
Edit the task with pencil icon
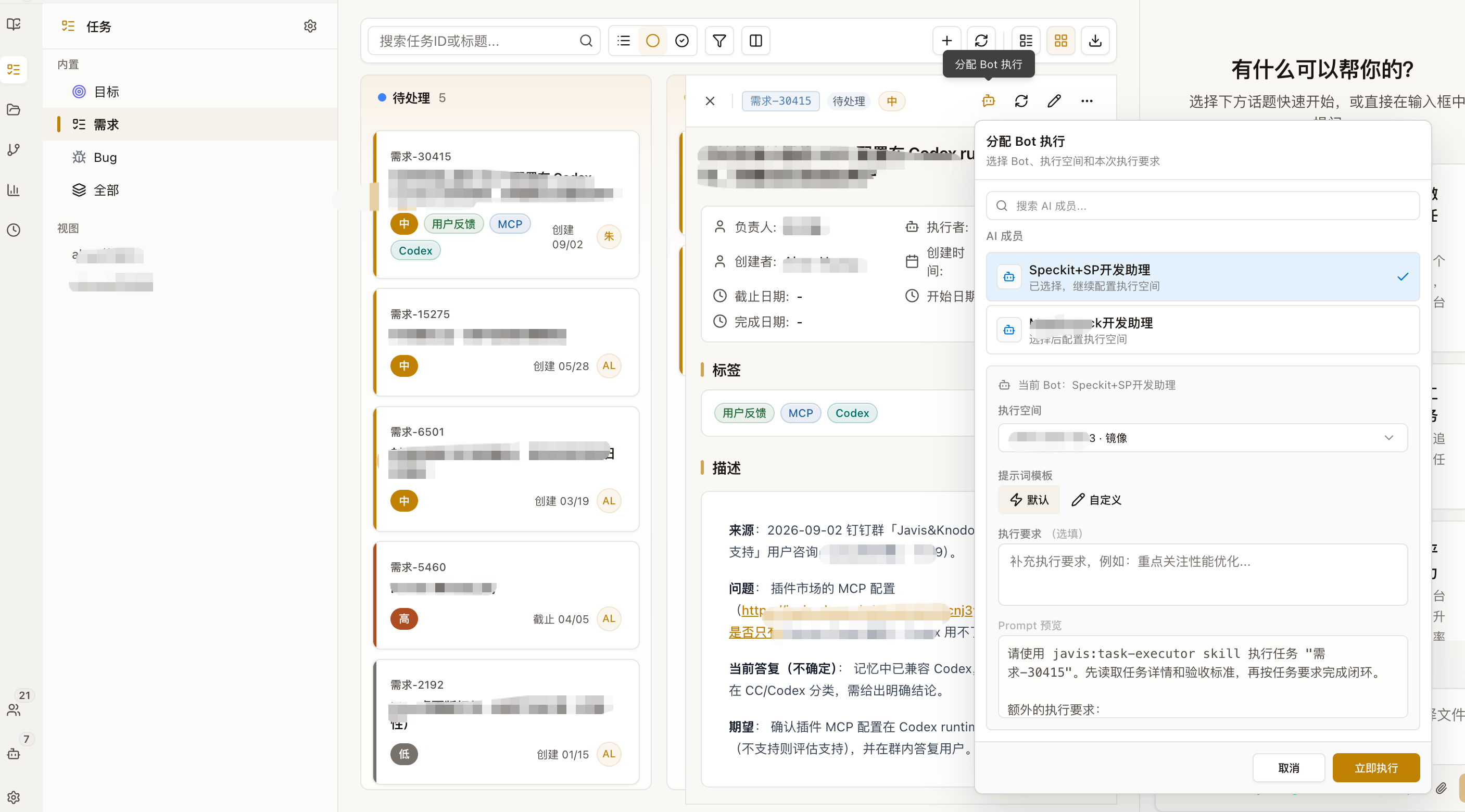tap(1054, 101)
